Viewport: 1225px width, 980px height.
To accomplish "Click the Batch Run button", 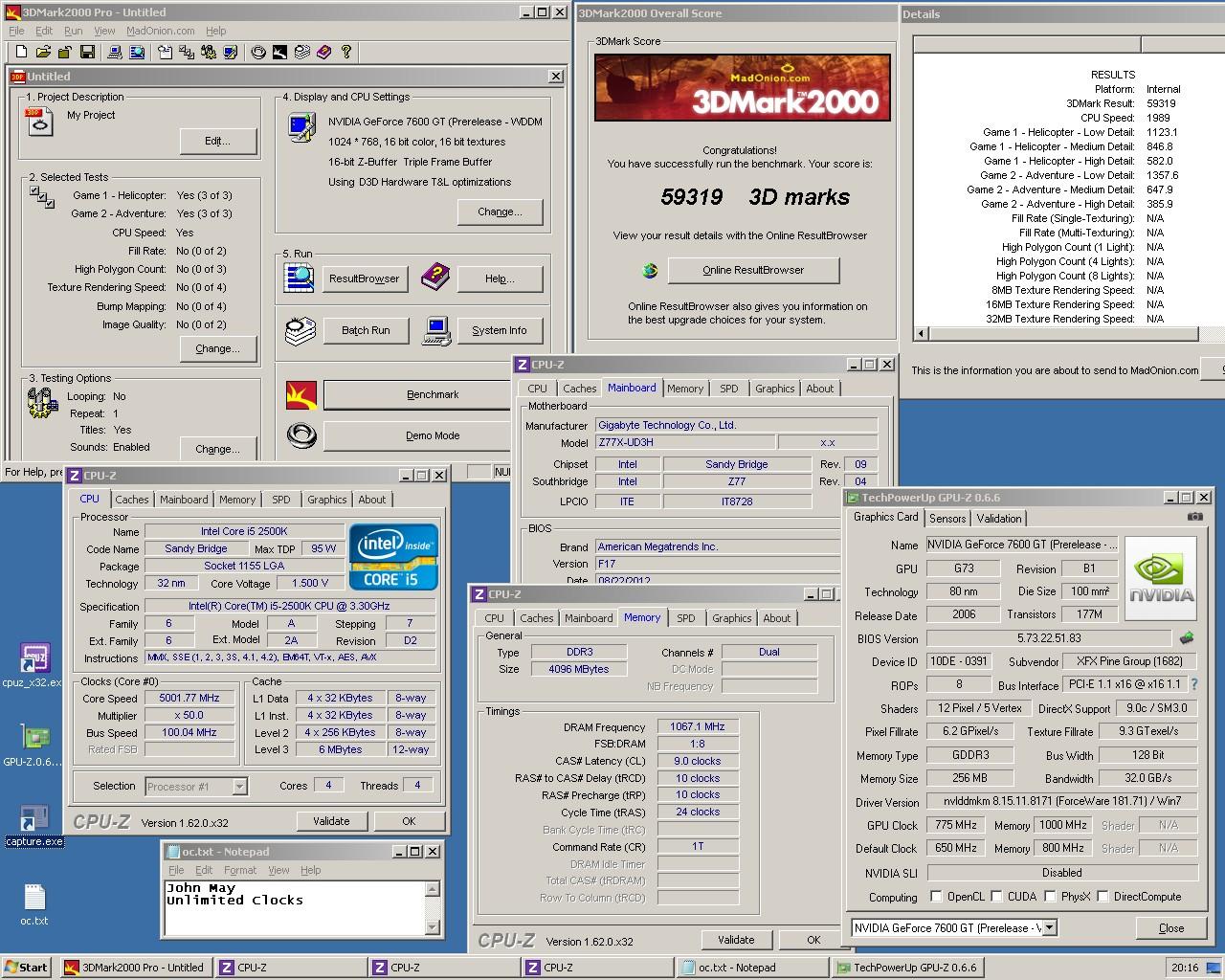I will (x=366, y=330).
